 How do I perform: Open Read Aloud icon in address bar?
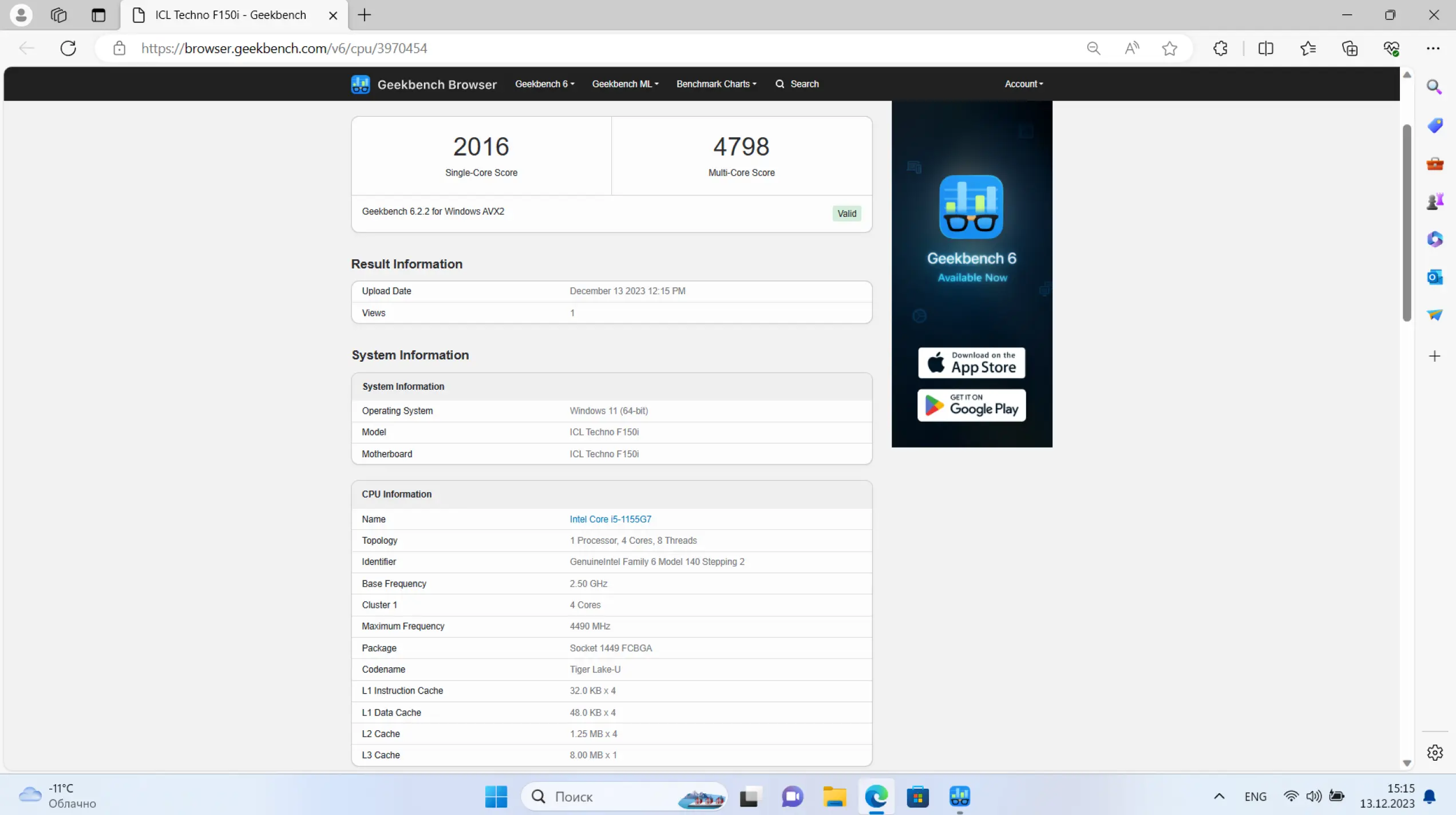[1131, 49]
